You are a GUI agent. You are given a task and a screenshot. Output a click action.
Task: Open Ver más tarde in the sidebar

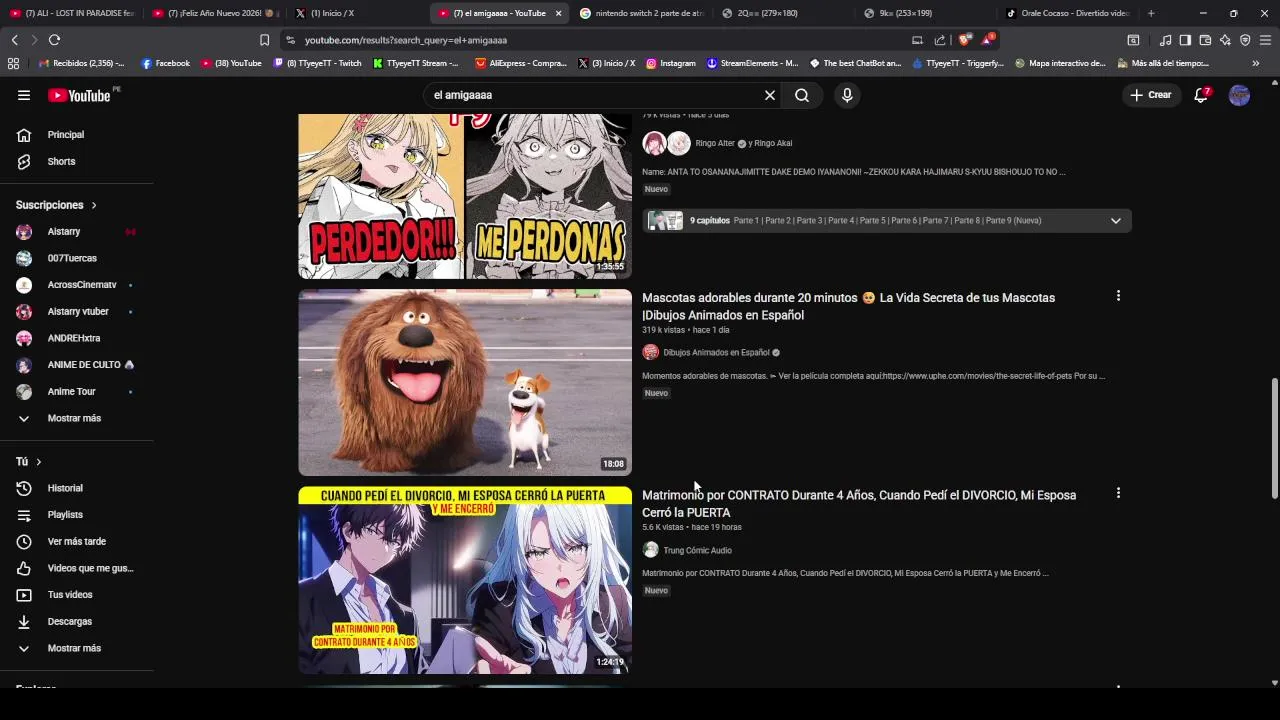tap(76, 541)
